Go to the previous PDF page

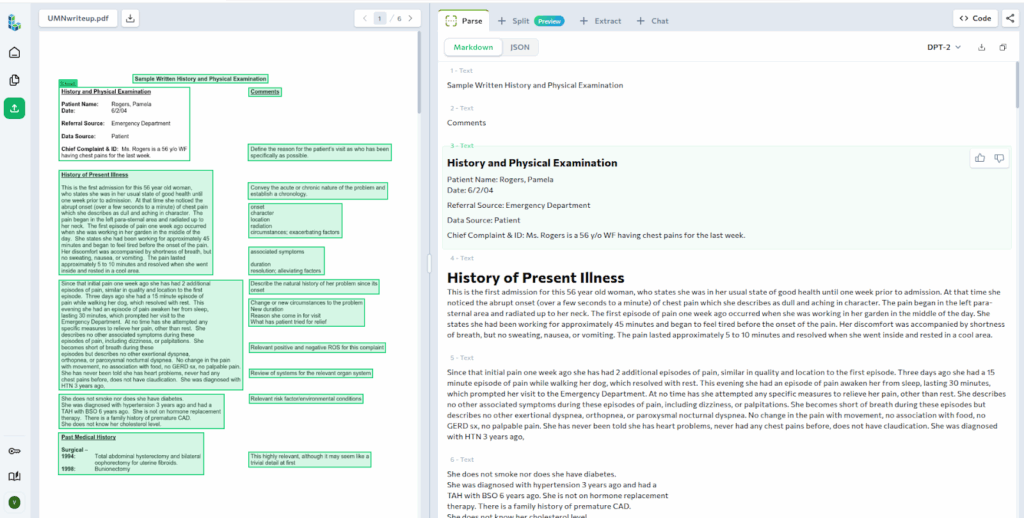pos(364,18)
